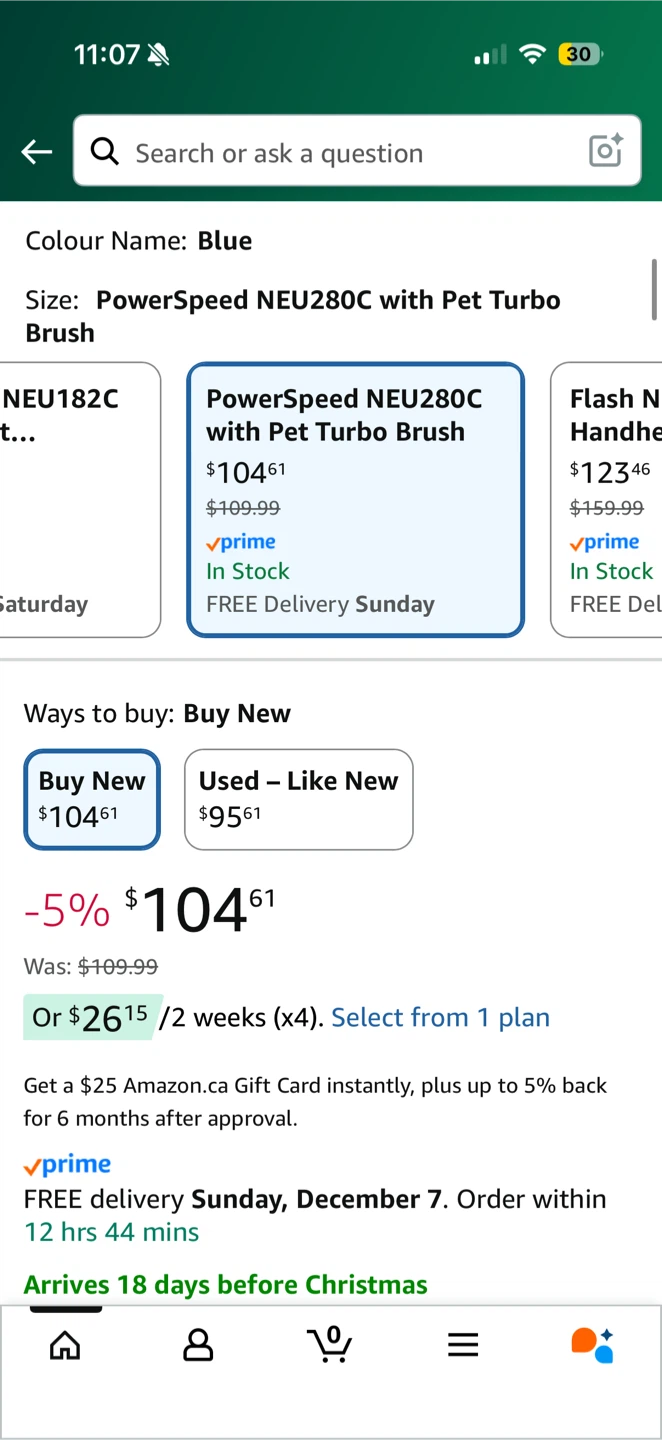The height and width of the screenshot is (1440, 662).
Task: Select the Buy New option
Action: 92,799
